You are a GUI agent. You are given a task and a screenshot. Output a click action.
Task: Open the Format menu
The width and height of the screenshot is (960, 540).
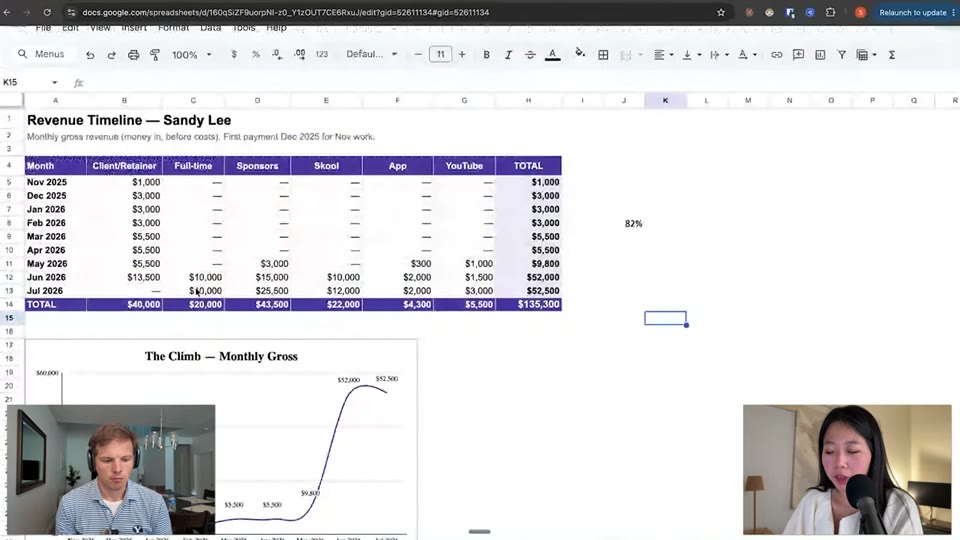pyautogui.click(x=173, y=28)
